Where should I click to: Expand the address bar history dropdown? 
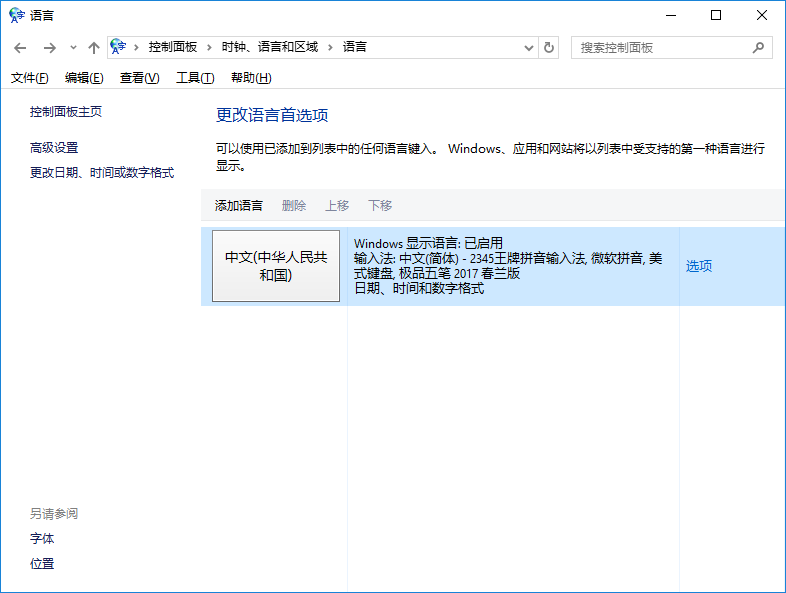click(529, 48)
